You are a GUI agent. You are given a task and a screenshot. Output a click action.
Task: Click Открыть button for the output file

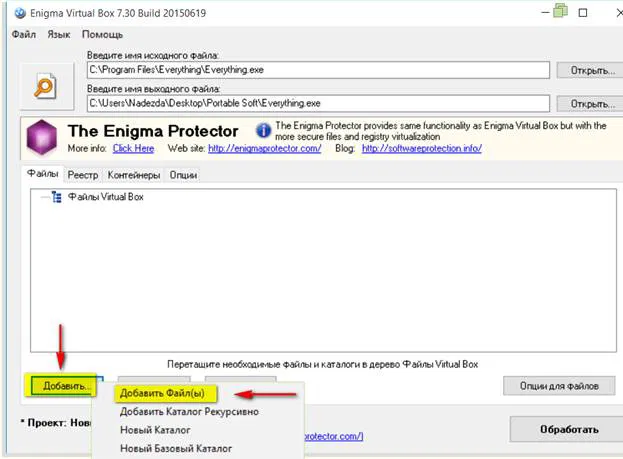tap(590, 104)
